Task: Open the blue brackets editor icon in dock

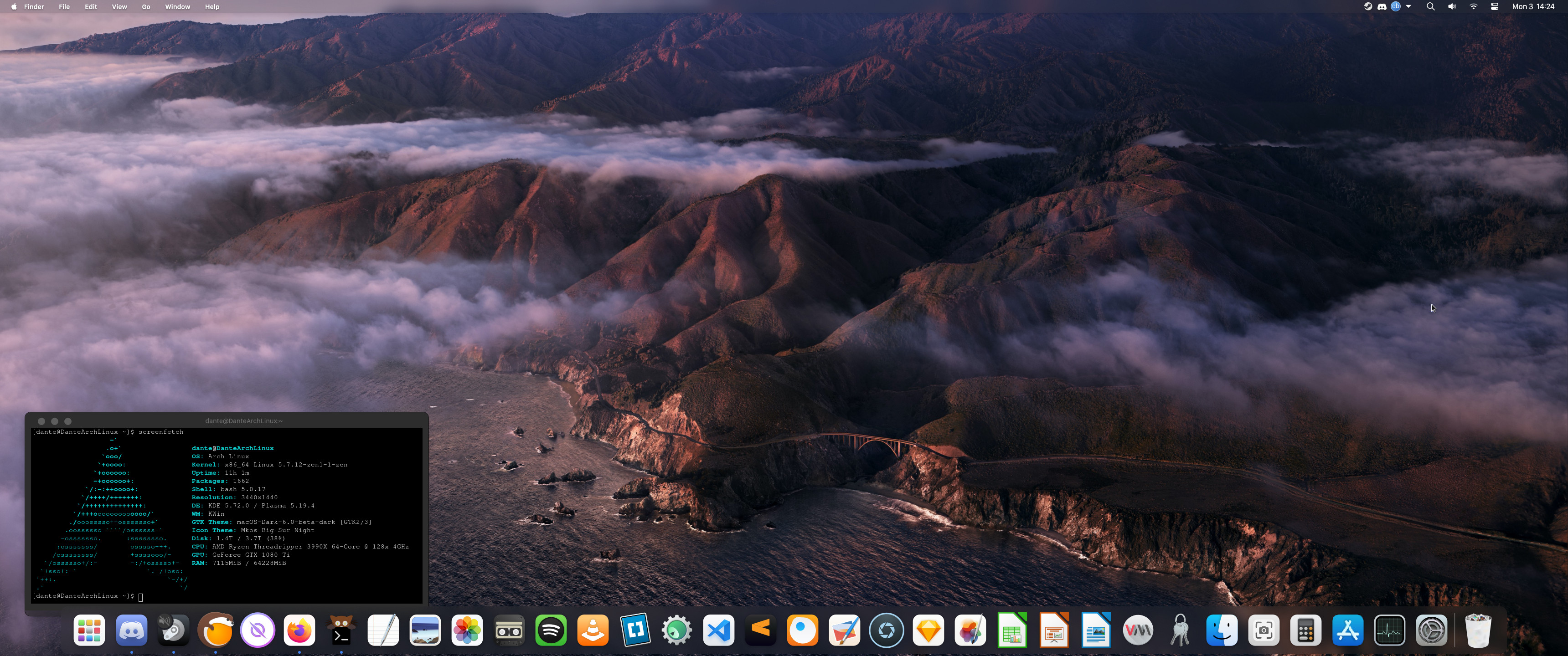Action: click(635, 630)
